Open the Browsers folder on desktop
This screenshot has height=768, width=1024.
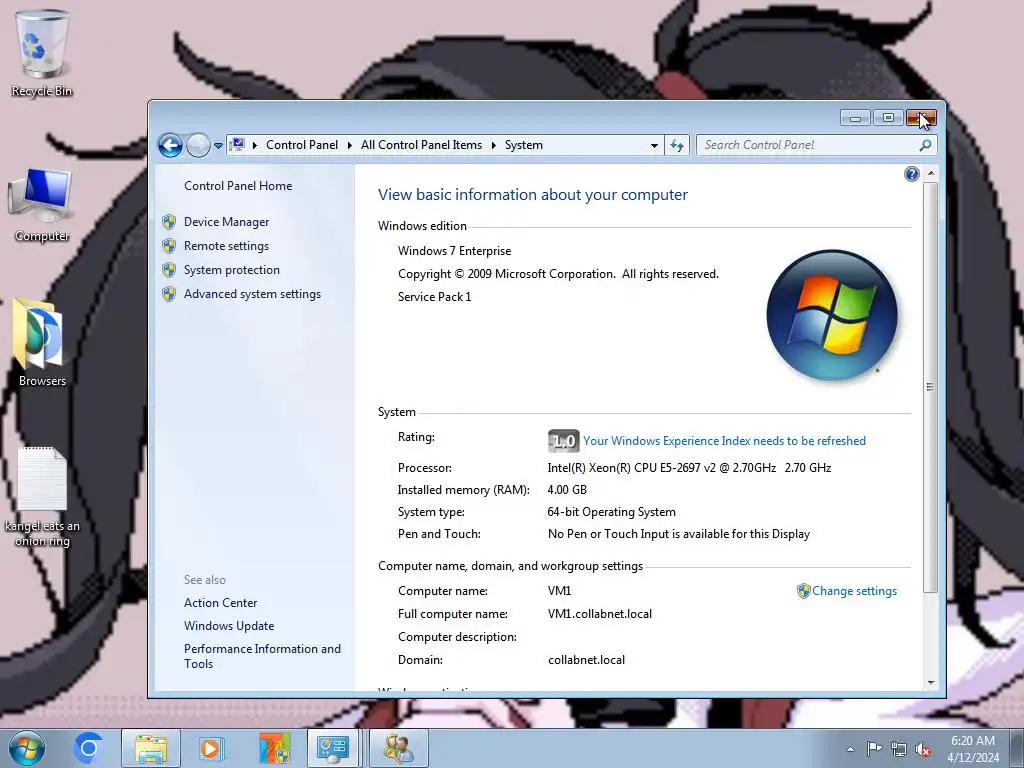42,343
